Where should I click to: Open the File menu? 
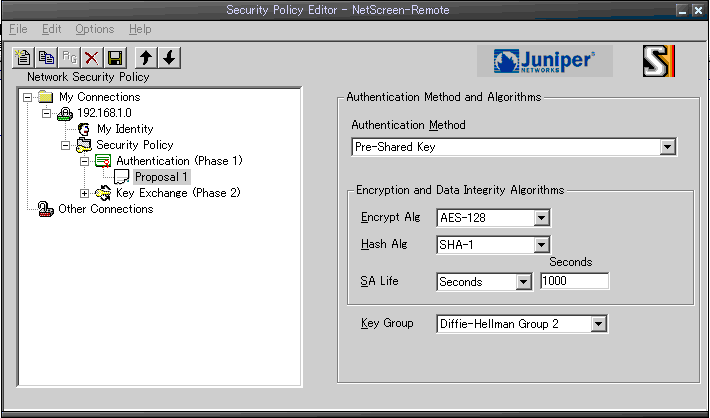pos(18,29)
